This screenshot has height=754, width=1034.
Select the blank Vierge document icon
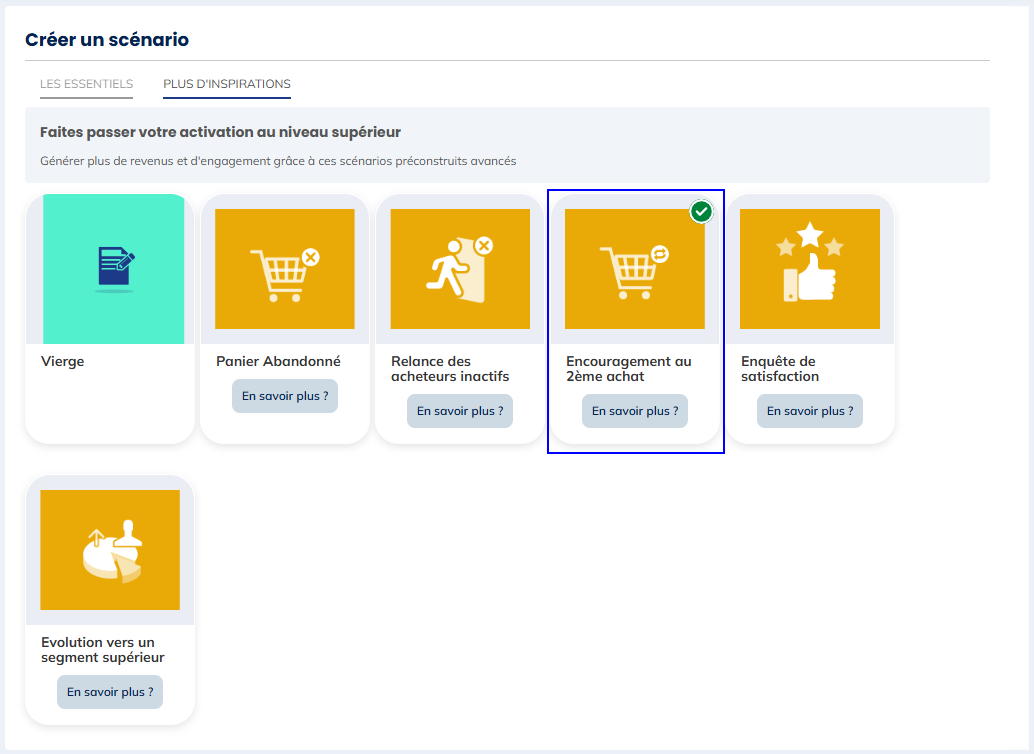pyautogui.click(x=114, y=269)
